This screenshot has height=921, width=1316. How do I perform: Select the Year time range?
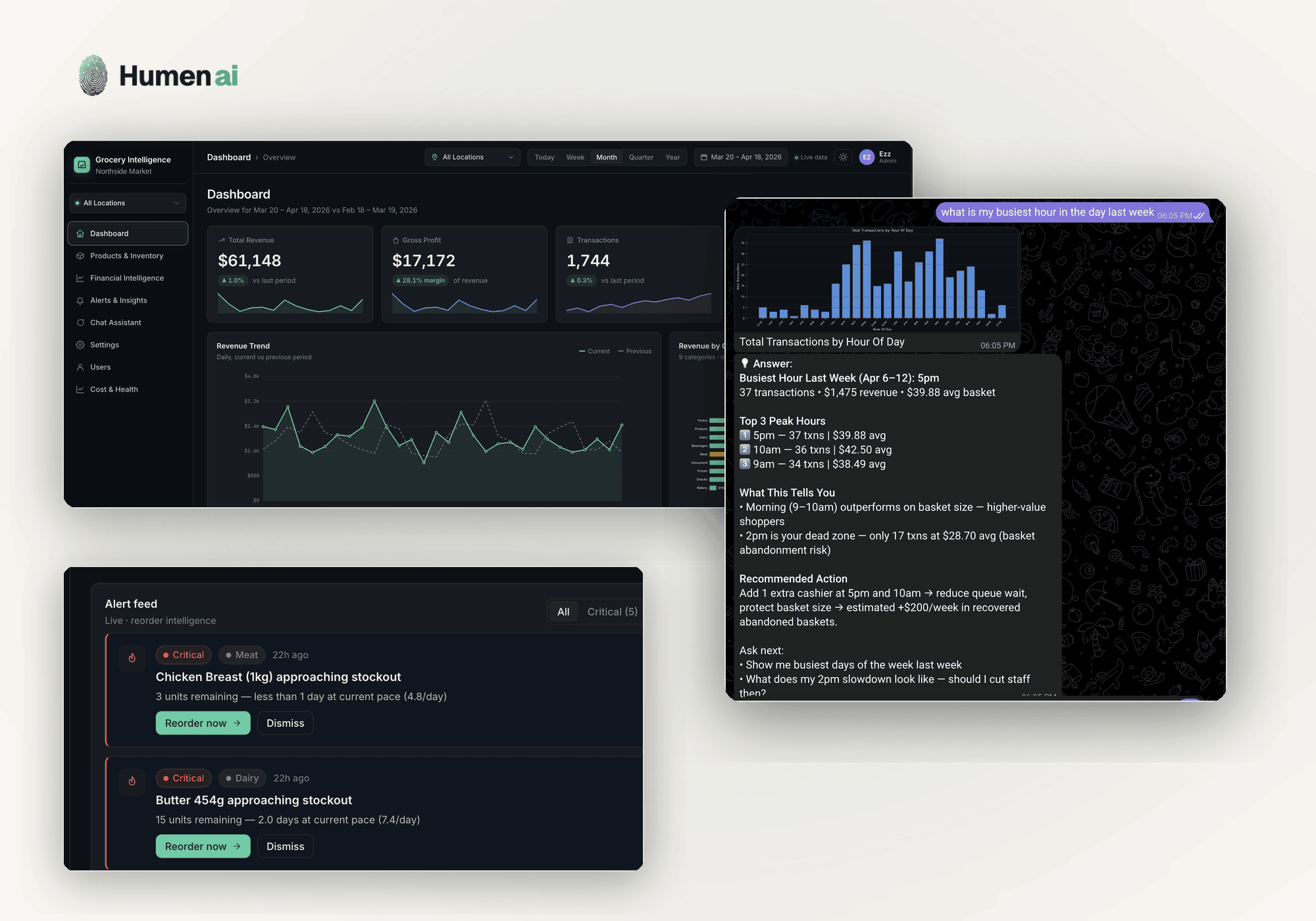click(672, 157)
